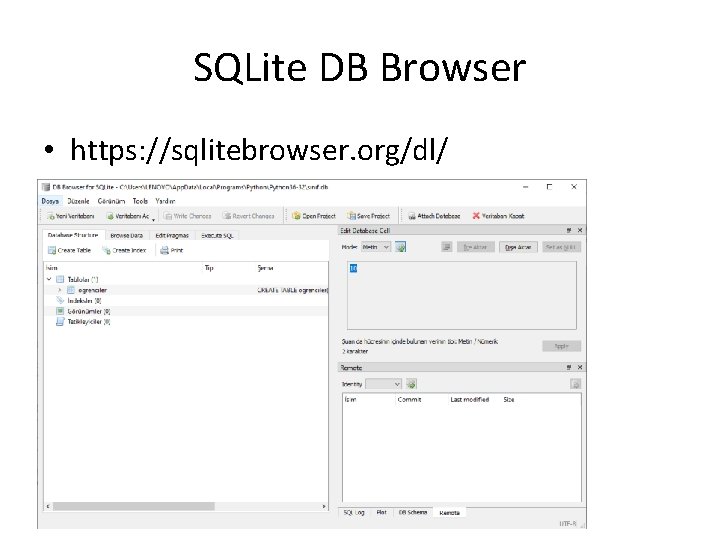Click the Apply button
Screen dimensions: 720x540
click(x=561, y=346)
